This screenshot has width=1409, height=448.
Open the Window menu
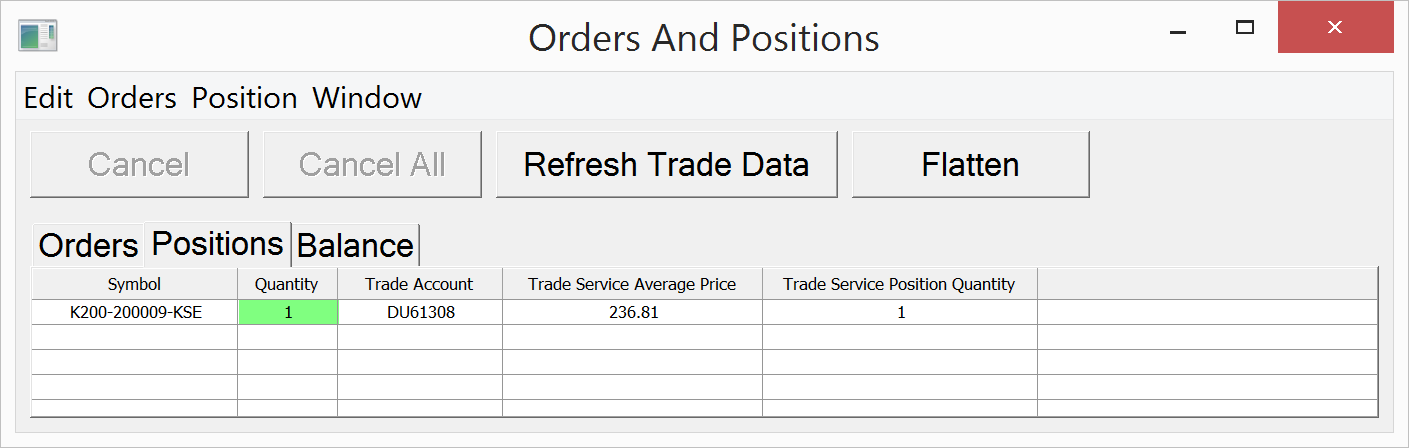pos(367,98)
